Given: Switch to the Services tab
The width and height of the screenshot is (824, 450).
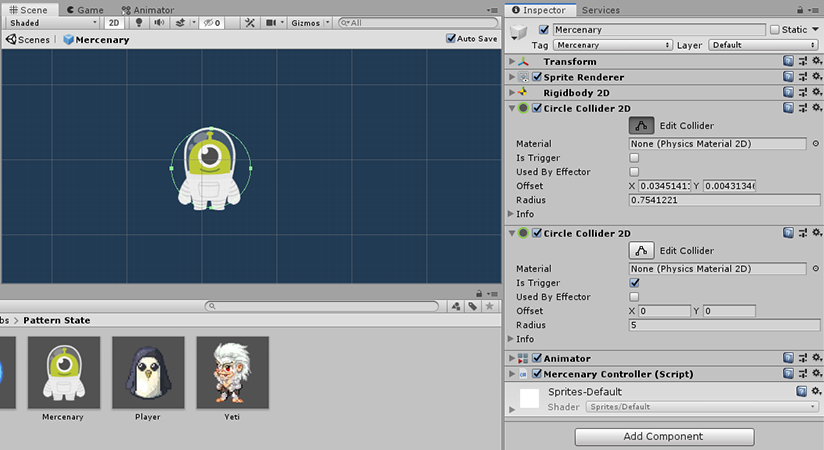Looking at the screenshot, I should 600,10.
